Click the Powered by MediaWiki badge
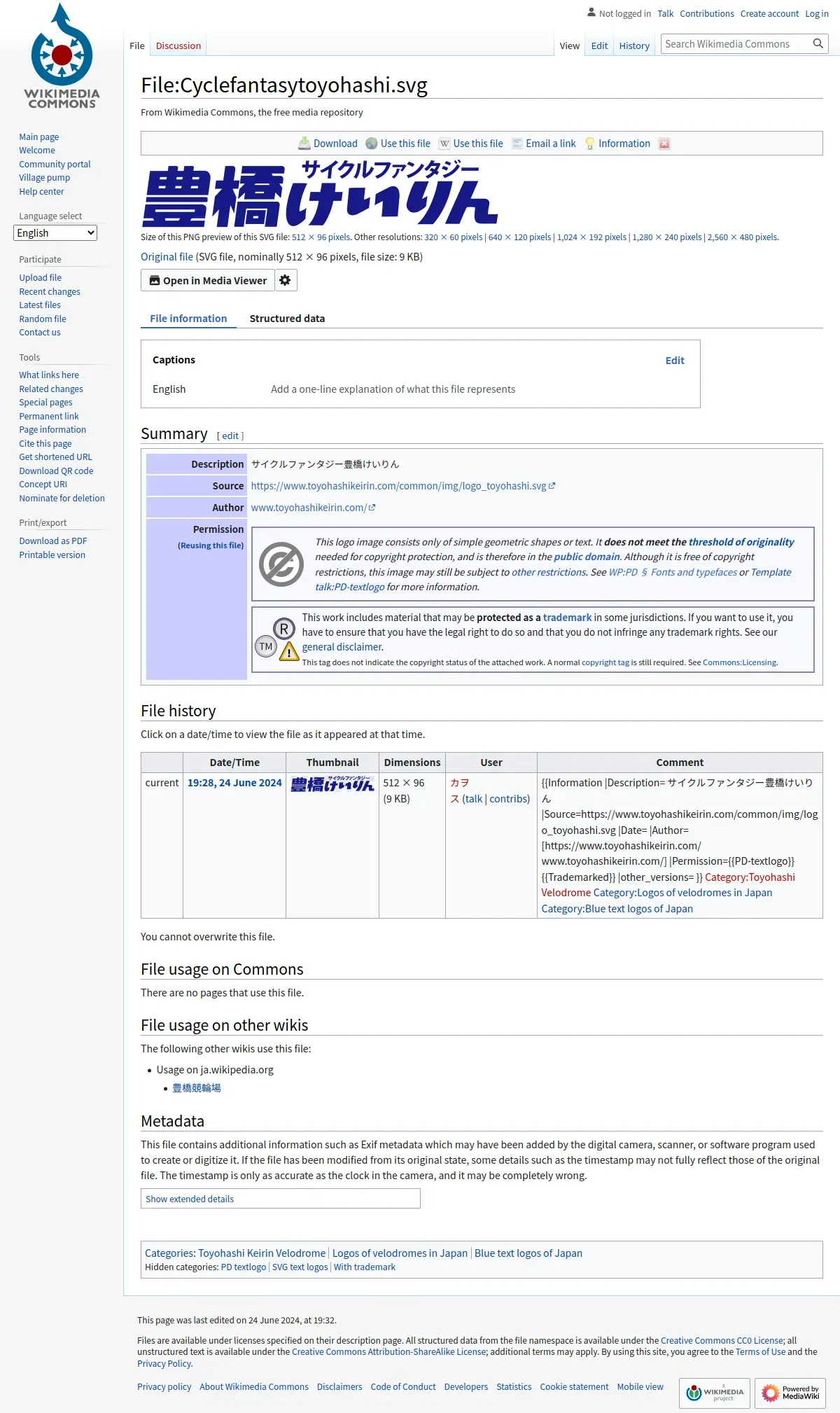Viewport: 840px width, 1413px height. pyautogui.click(x=790, y=1393)
